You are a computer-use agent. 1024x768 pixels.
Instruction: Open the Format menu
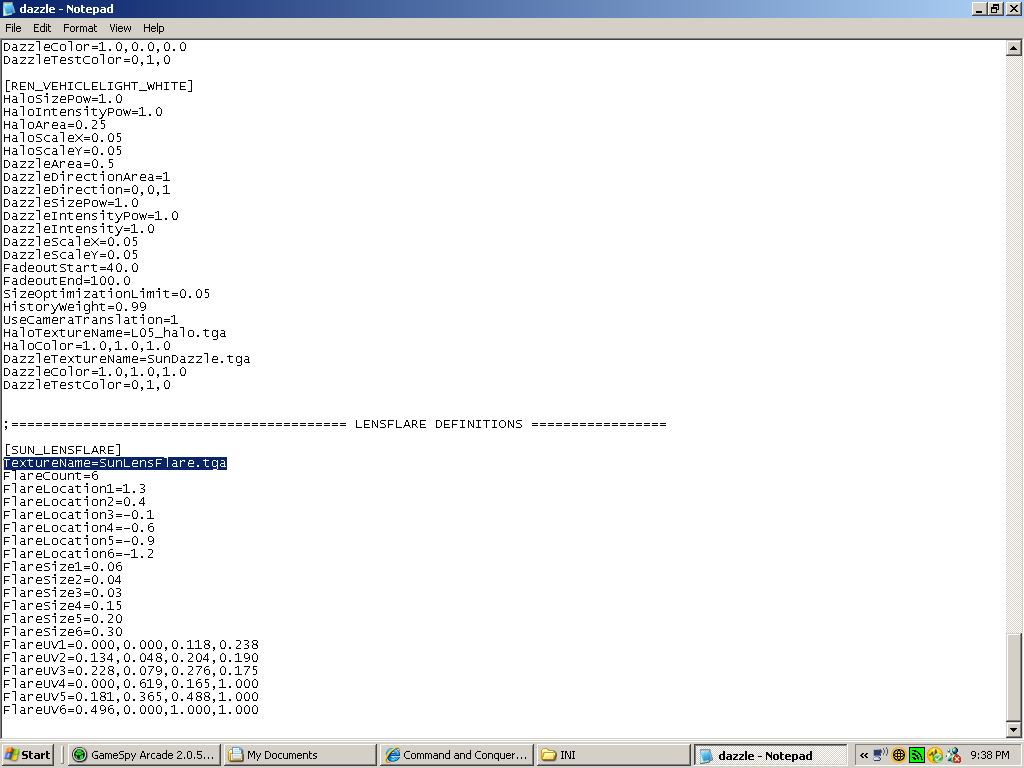(x=80, y=28)
